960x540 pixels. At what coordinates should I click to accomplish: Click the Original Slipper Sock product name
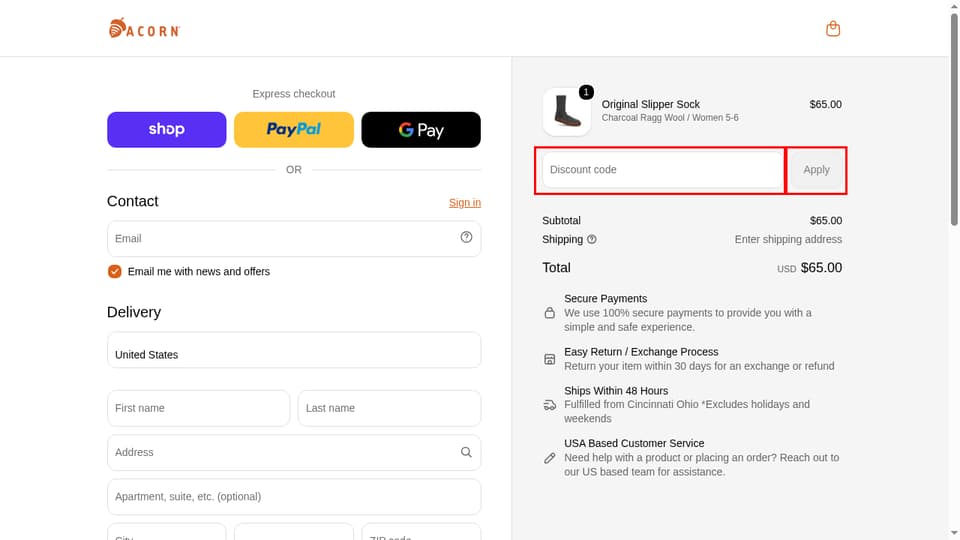(x=650, y=104)
